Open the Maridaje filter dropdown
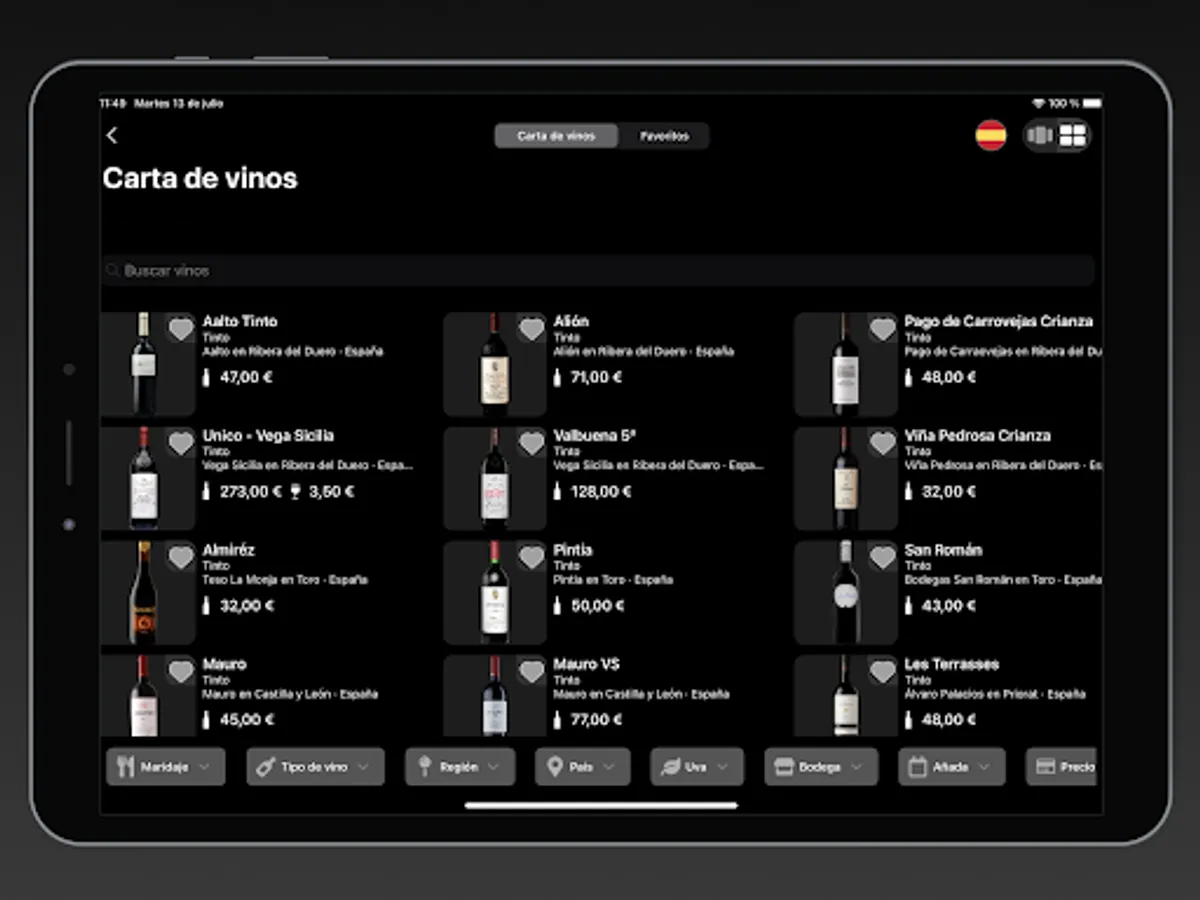The image size is (1200, 900). [x=166, y=767]
